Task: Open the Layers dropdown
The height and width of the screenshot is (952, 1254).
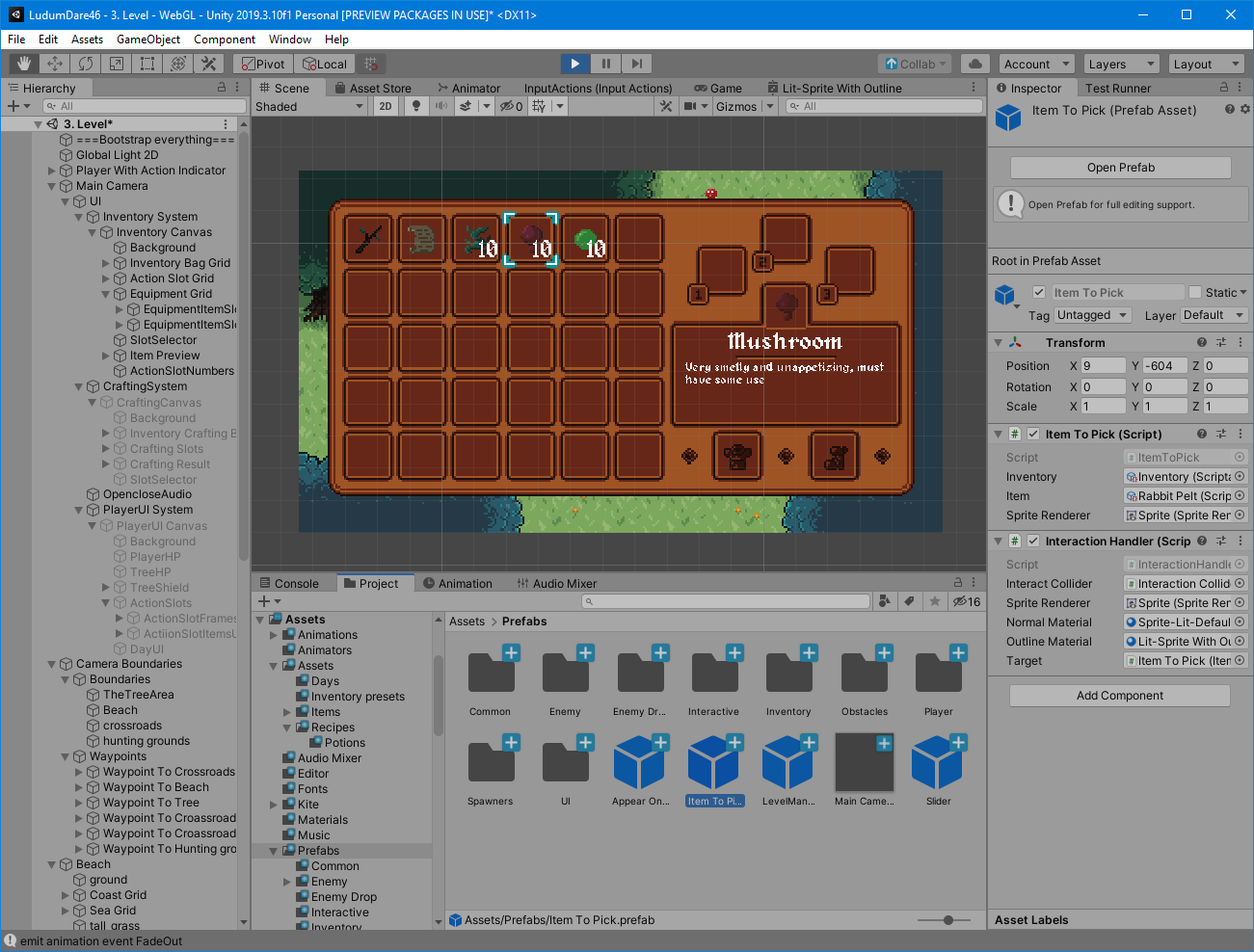Action: [x=1121, y=64]
